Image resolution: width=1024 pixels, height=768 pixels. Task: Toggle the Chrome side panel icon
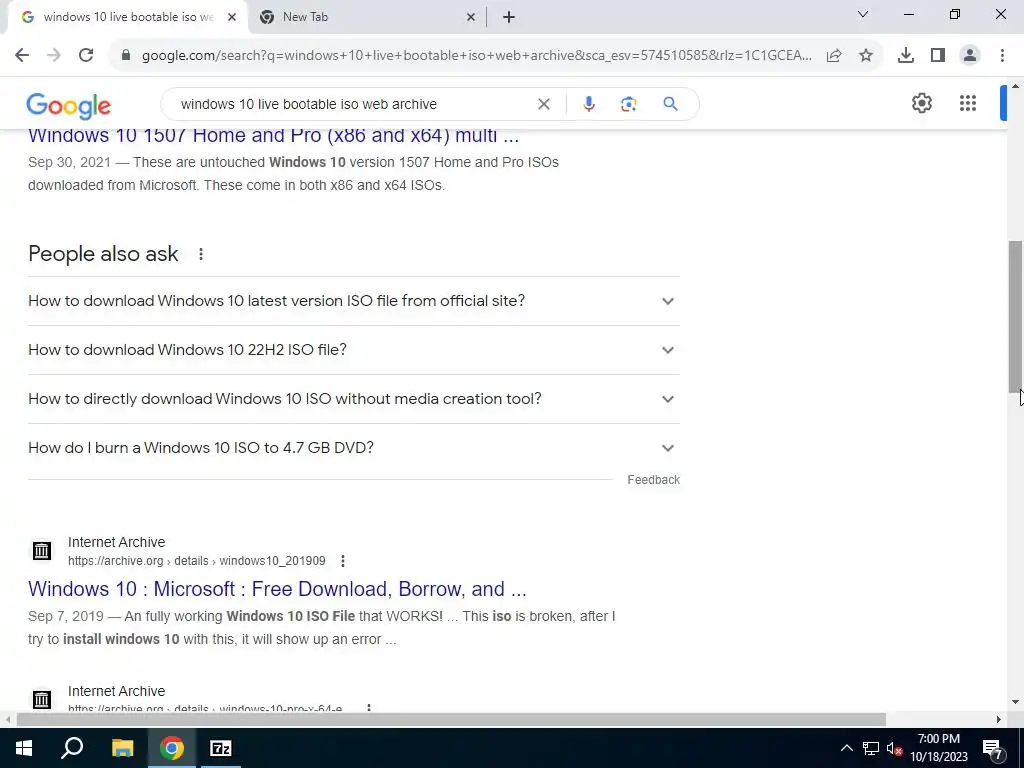(x=938, y=56)
